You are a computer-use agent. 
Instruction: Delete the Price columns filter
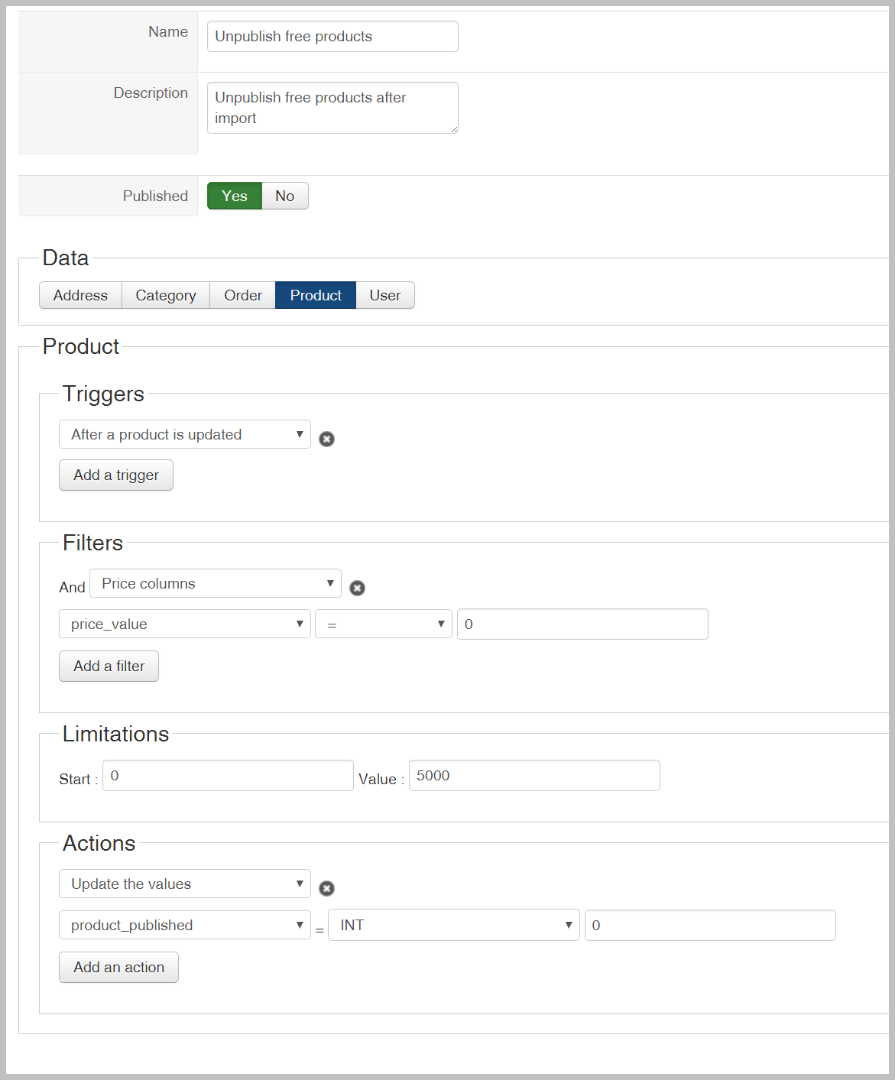pos(357,588)
